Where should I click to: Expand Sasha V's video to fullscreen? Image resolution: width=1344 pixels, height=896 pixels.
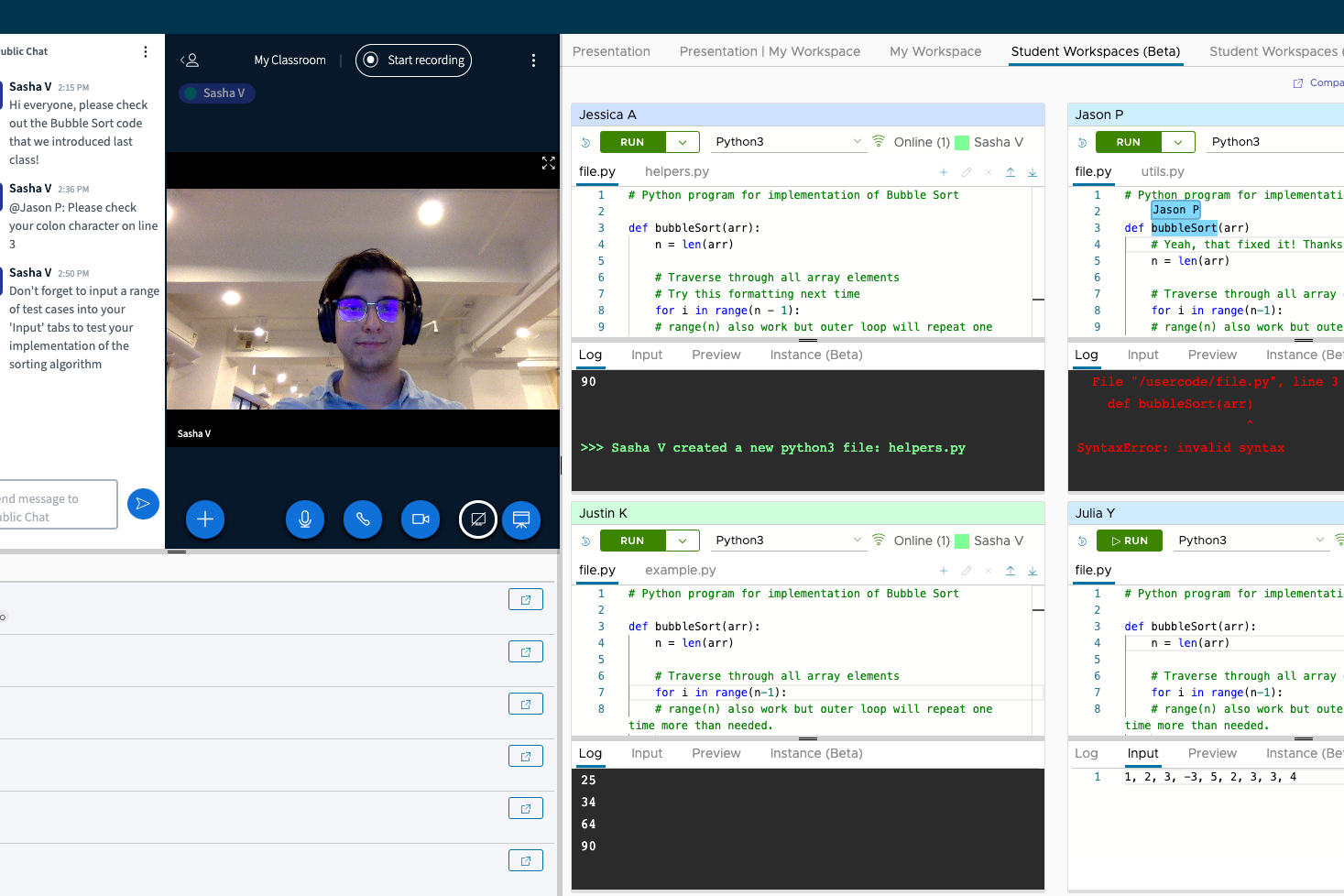point(548,163)
